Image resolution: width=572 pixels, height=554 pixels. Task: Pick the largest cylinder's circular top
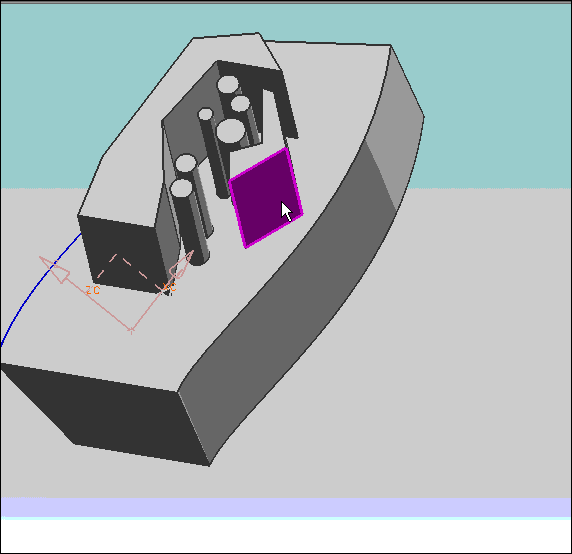[231, 131]
